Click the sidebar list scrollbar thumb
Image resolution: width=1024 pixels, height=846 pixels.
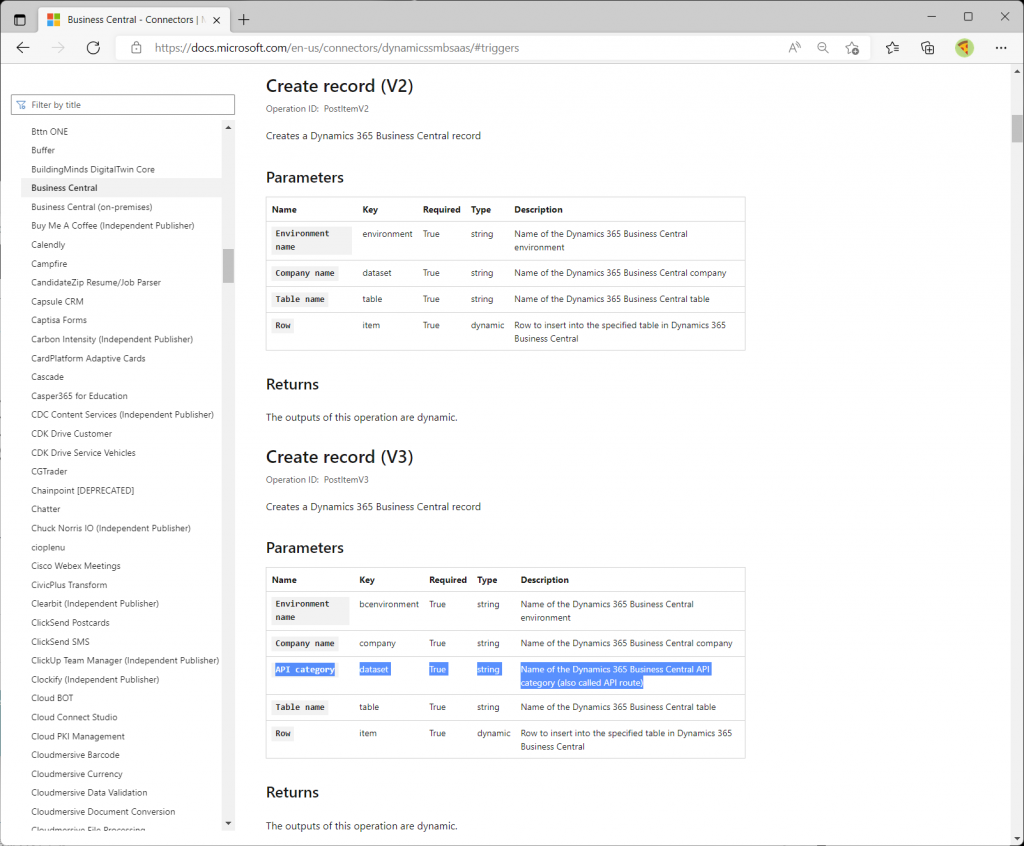pyautogui.click(x=228, y=266)
